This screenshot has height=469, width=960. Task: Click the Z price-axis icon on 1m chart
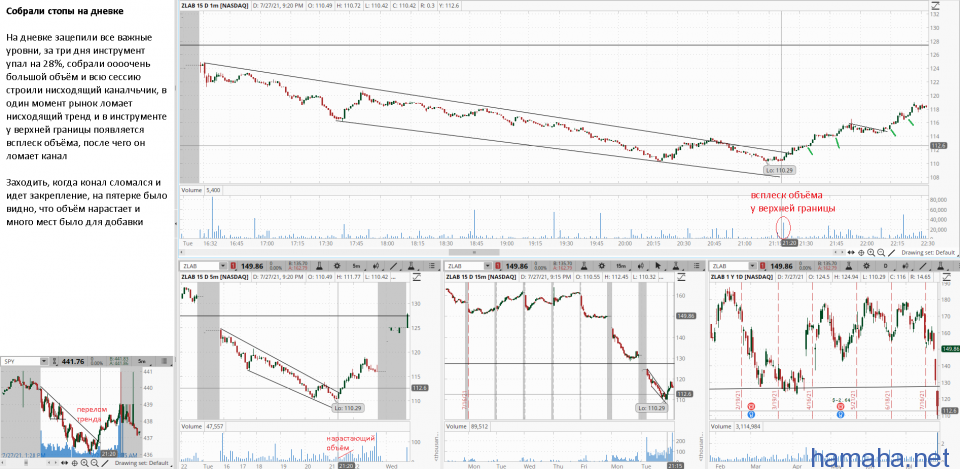coord(935,6)
